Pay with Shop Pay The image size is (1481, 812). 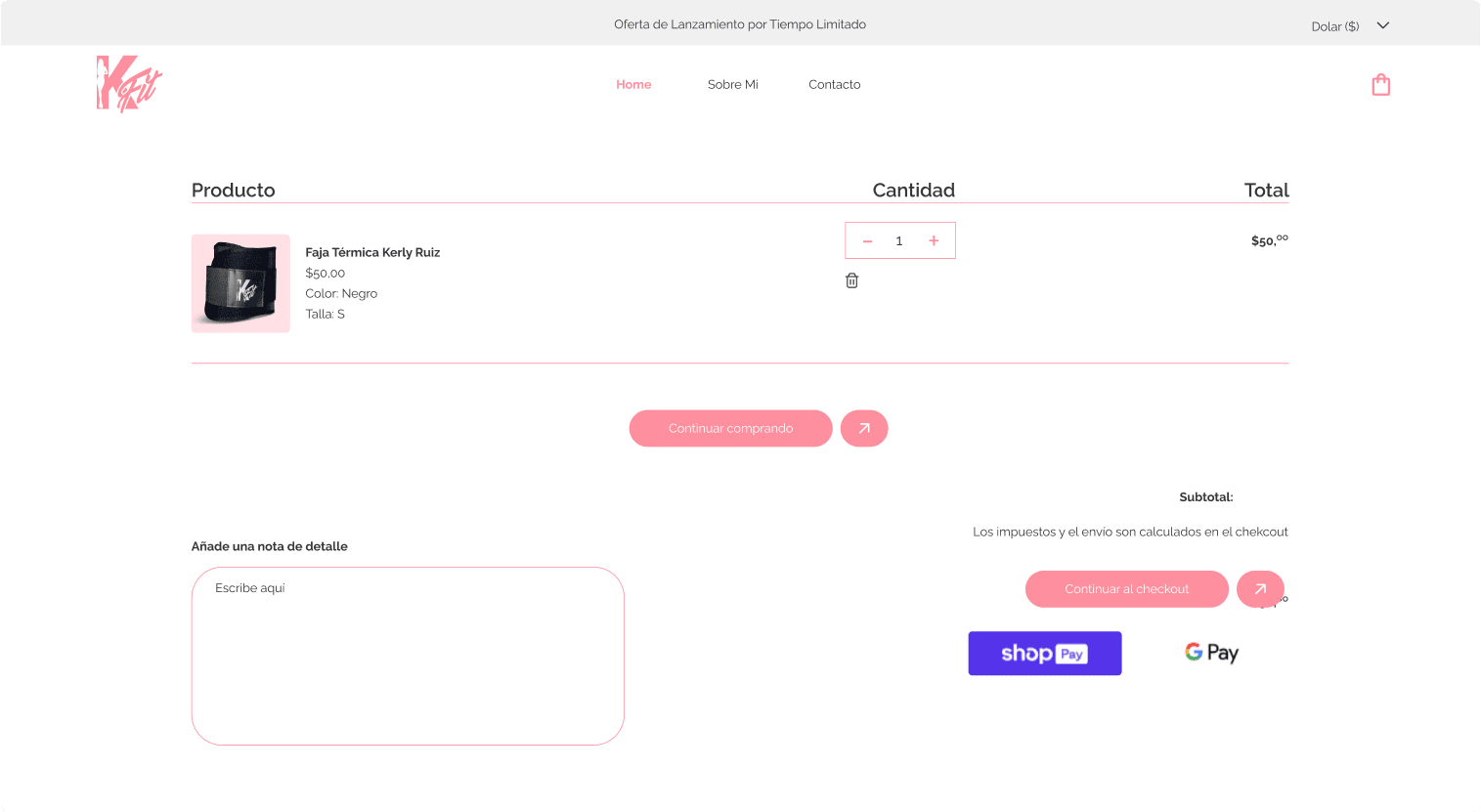coord(1044,653)
